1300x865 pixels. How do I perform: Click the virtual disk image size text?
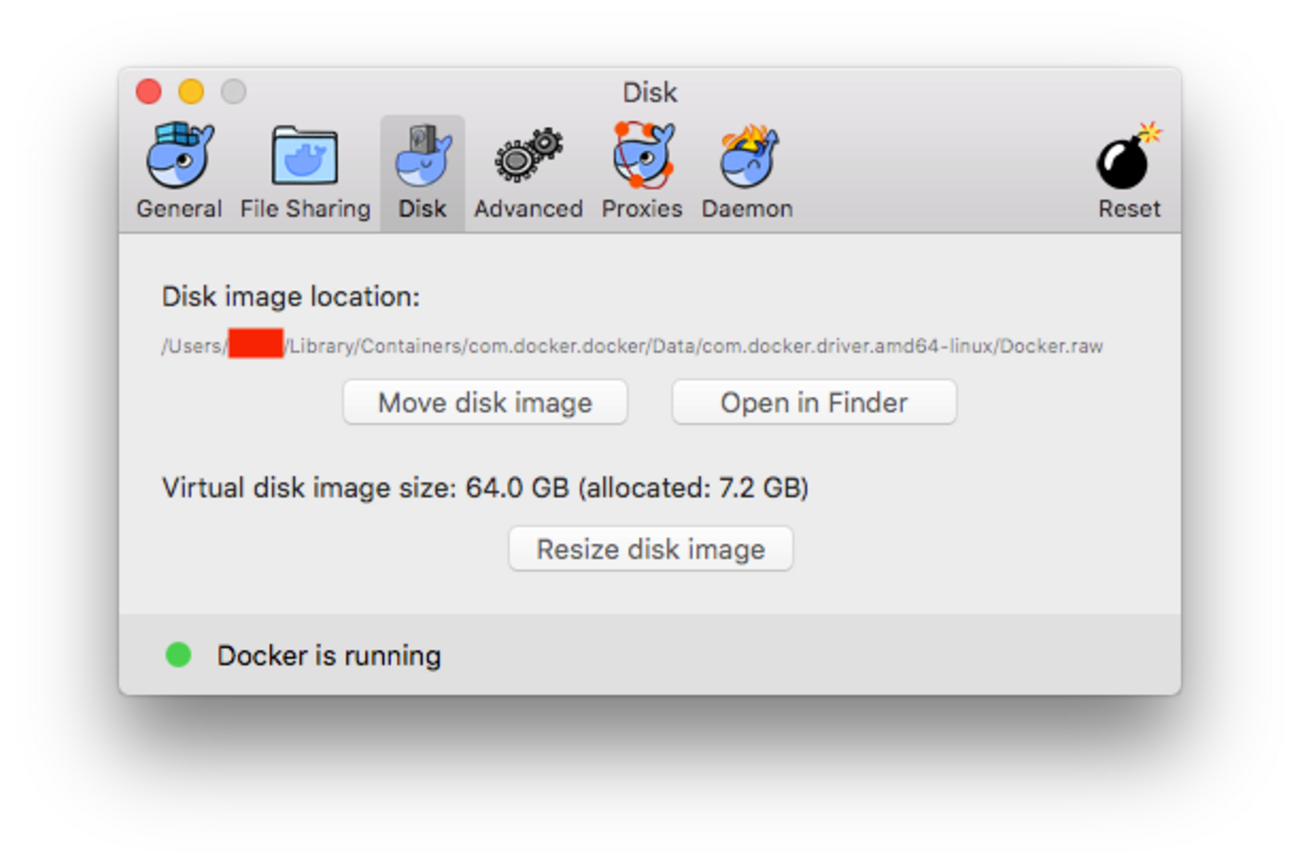click(x=485, y=488)
